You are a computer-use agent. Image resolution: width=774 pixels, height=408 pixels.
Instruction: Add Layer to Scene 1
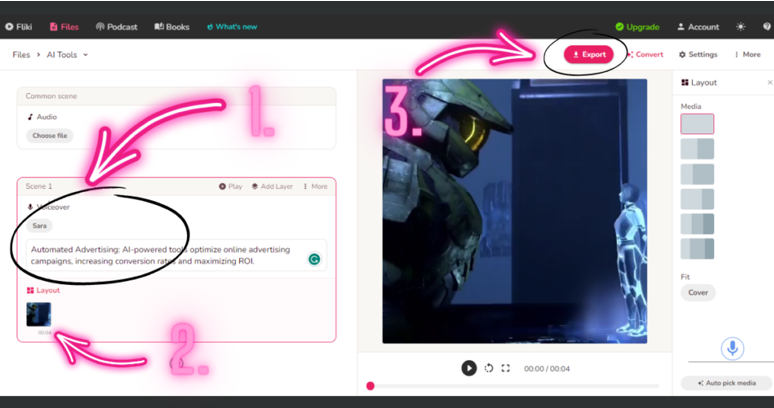[272, 186]
